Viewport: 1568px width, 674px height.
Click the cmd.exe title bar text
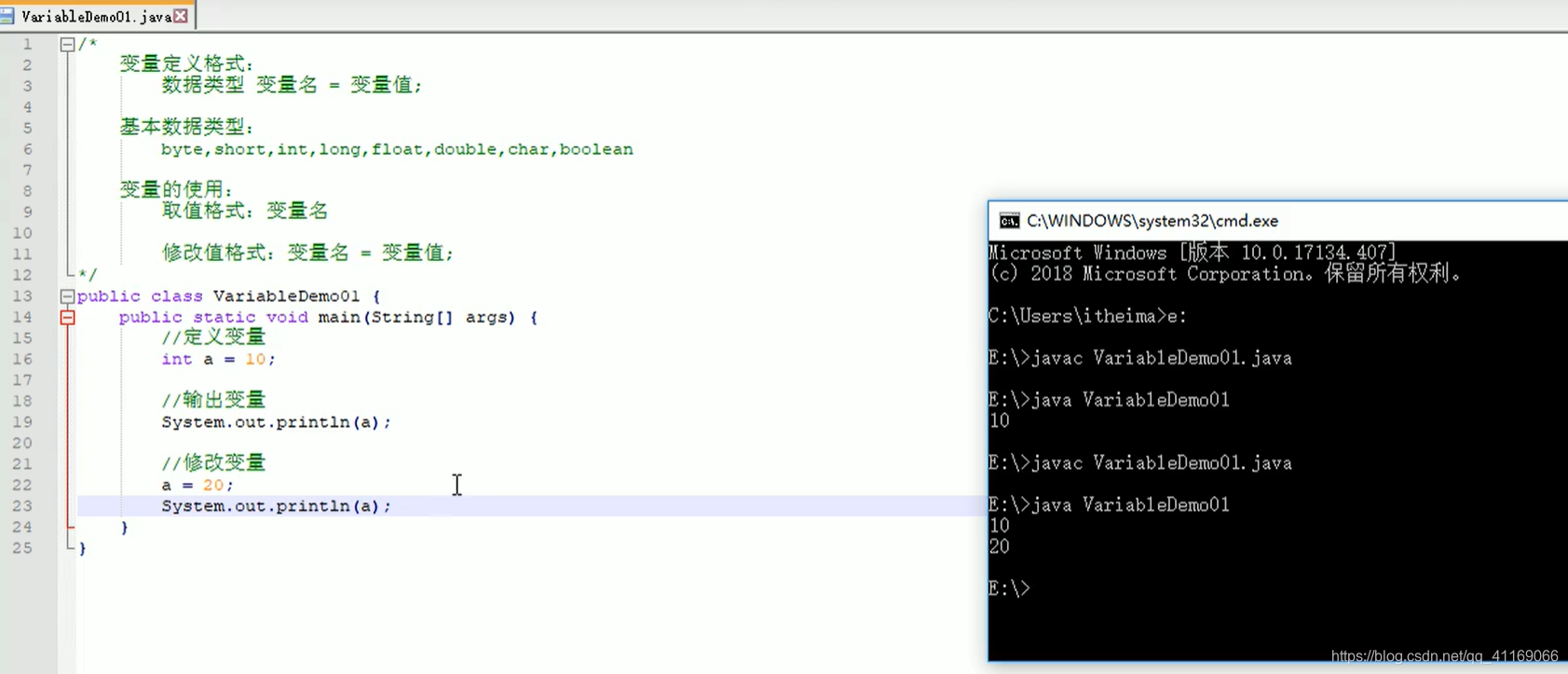tap(1152, 221)
